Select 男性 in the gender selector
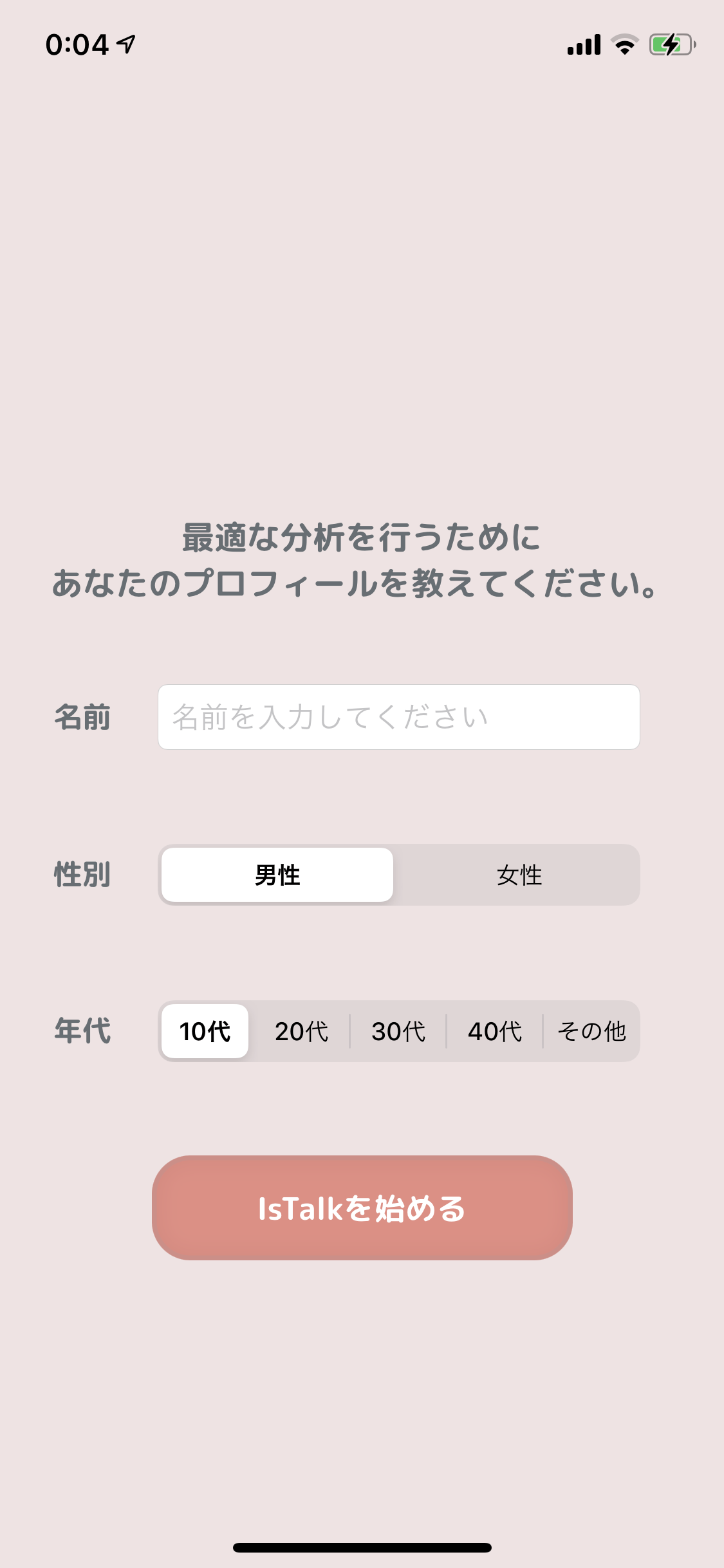The width and height of the screenshot is (724, 1568). pos(277,875)
